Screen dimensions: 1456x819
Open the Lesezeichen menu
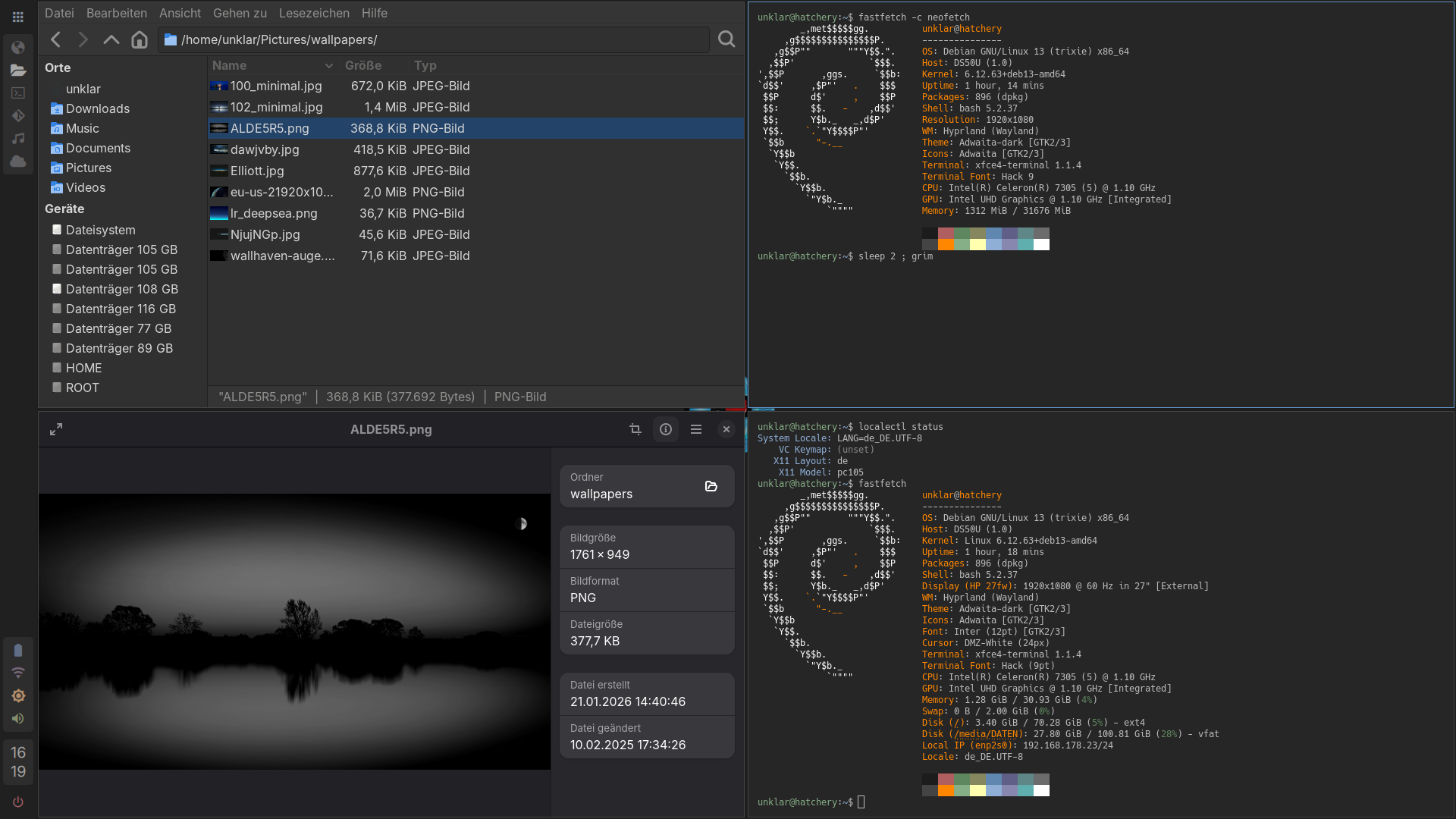(x=314, y=13)
